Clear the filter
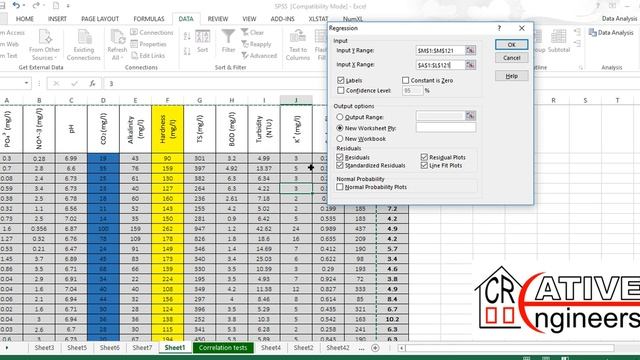This screenshot has width=640, height=360. pos(252,32)
